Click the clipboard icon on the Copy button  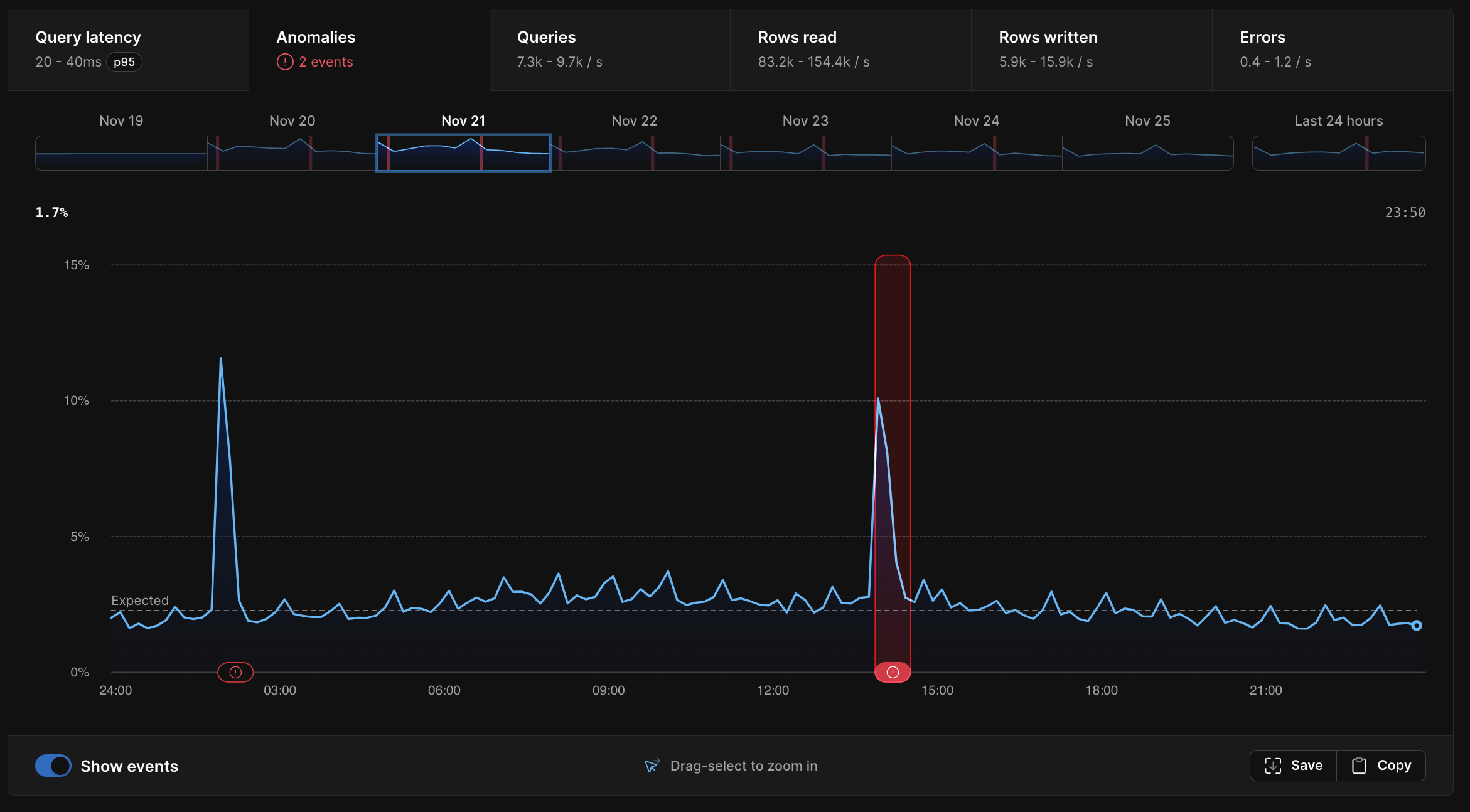coord(1359,766)
